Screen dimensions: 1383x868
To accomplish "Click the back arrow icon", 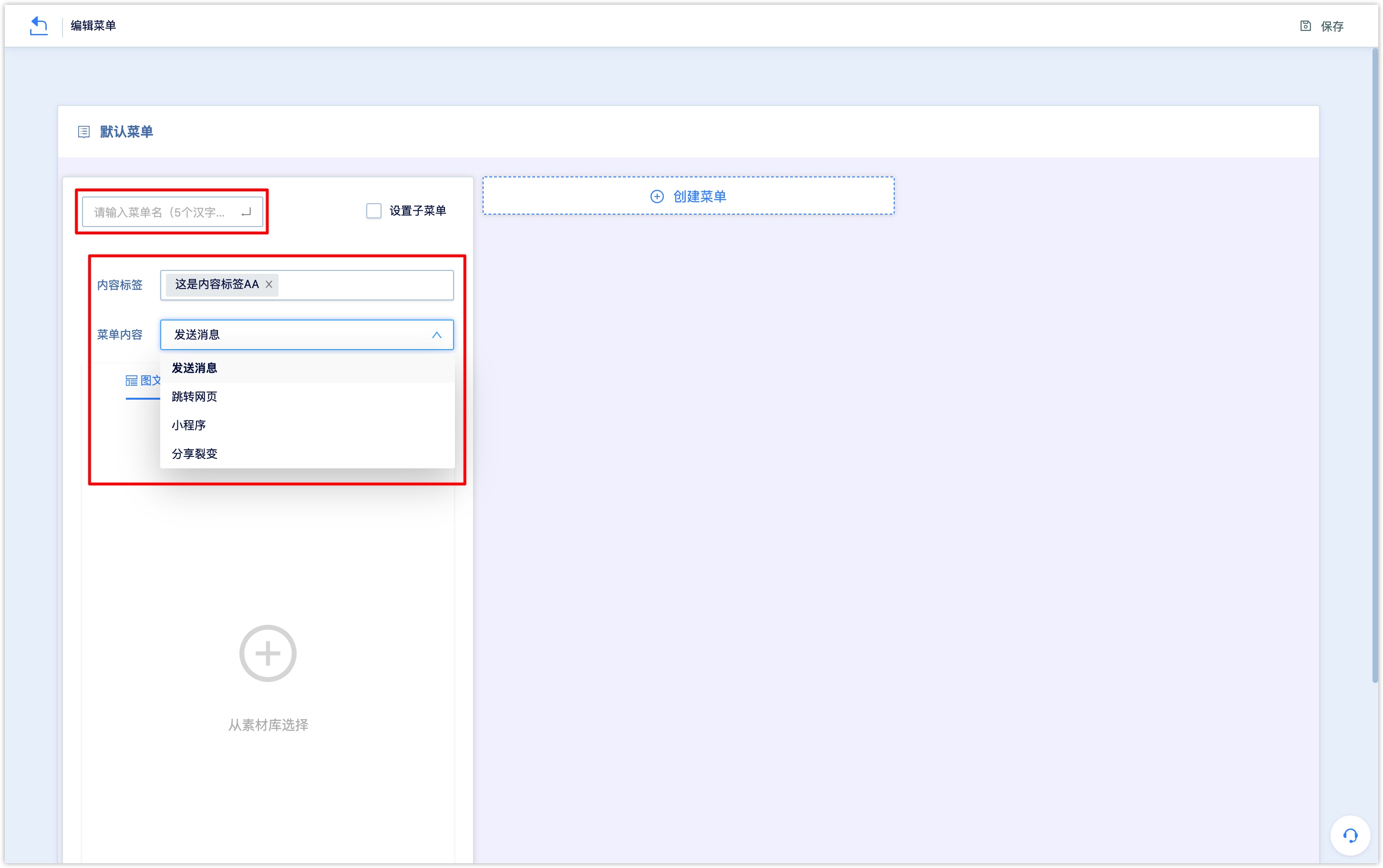I will click(x=39, y=26).
